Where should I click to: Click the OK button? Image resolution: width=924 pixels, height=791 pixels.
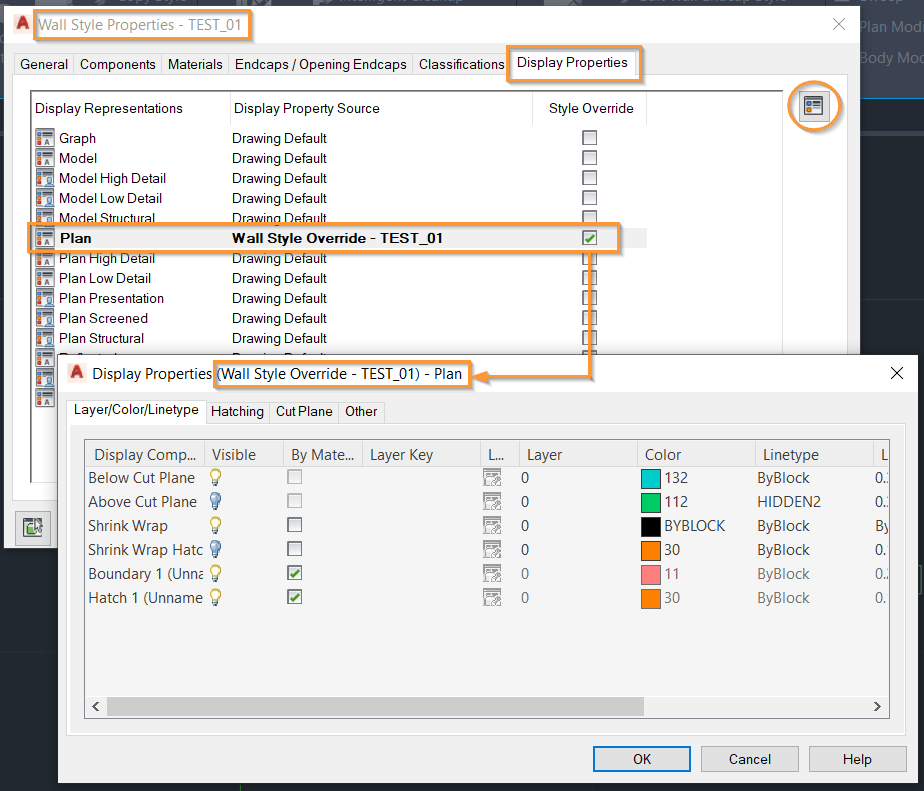[641, 759]
